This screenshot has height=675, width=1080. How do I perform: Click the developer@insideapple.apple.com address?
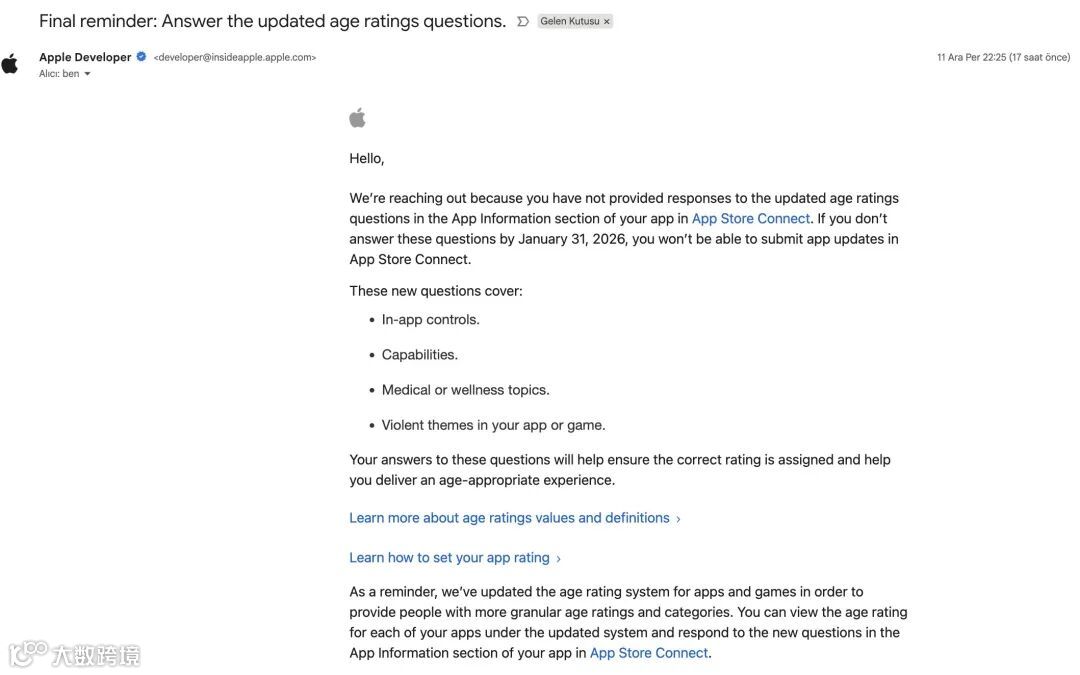[235, 58]
